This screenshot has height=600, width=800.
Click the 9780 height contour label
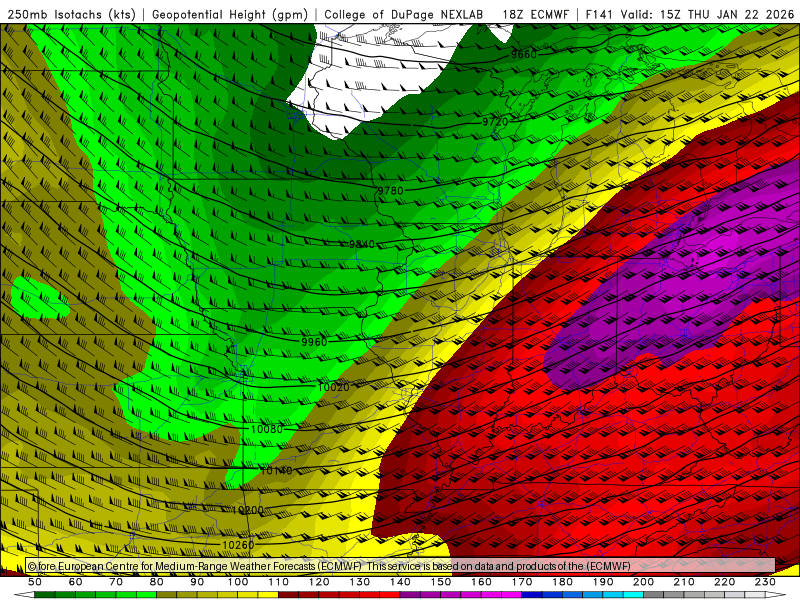coord(390,190)
